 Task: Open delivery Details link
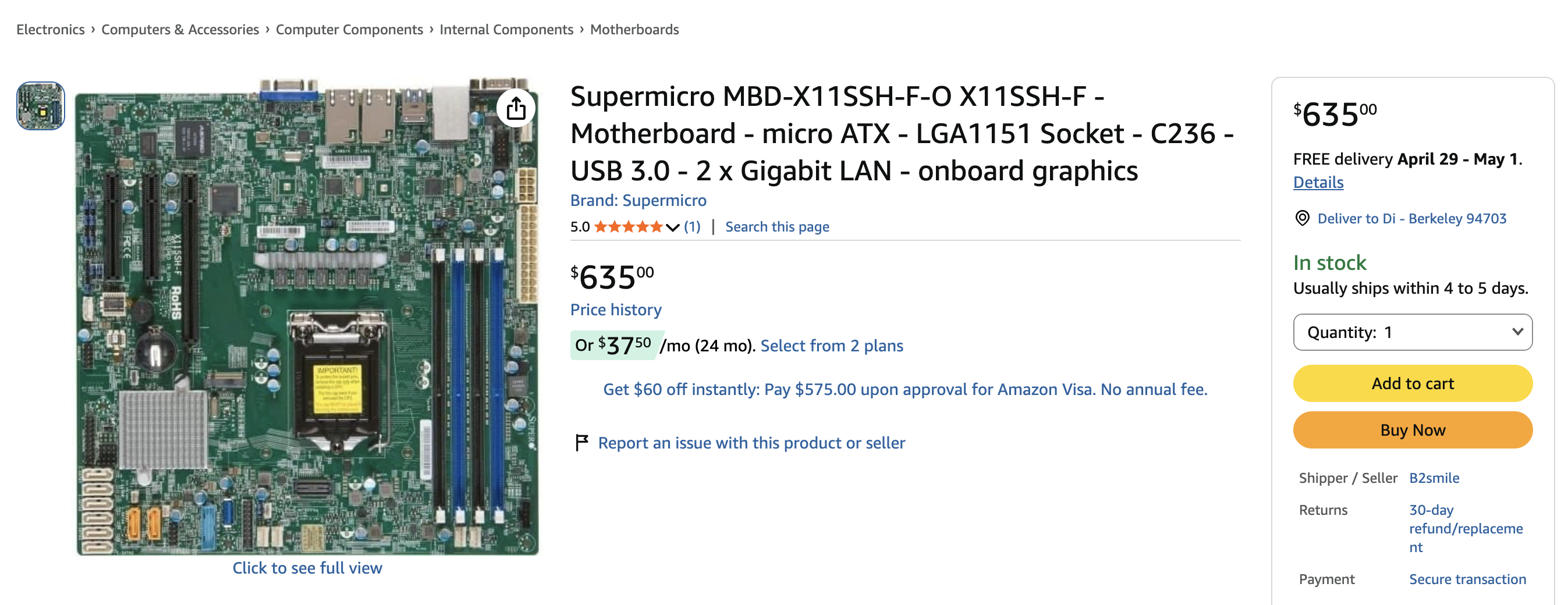1317,182
